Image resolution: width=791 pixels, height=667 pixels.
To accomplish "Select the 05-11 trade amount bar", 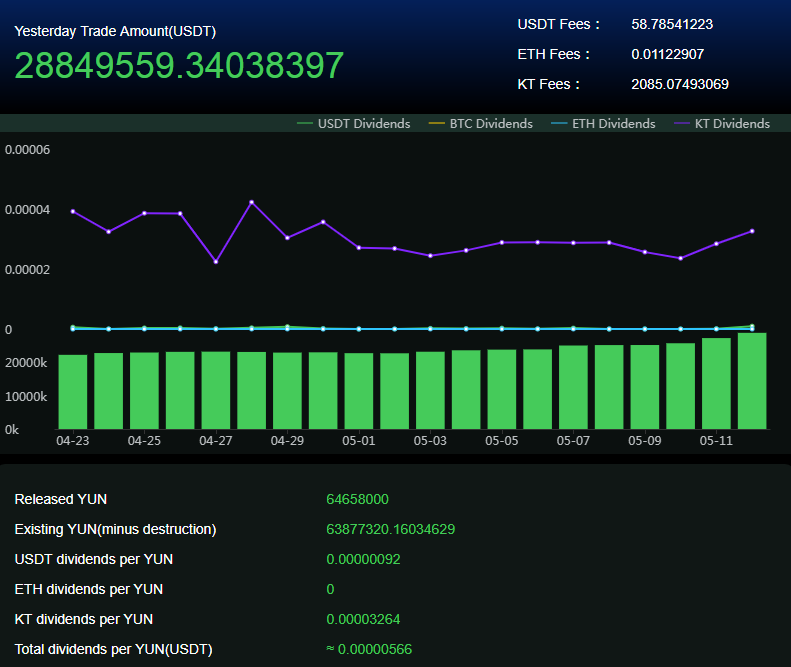I will pos(716,383).
